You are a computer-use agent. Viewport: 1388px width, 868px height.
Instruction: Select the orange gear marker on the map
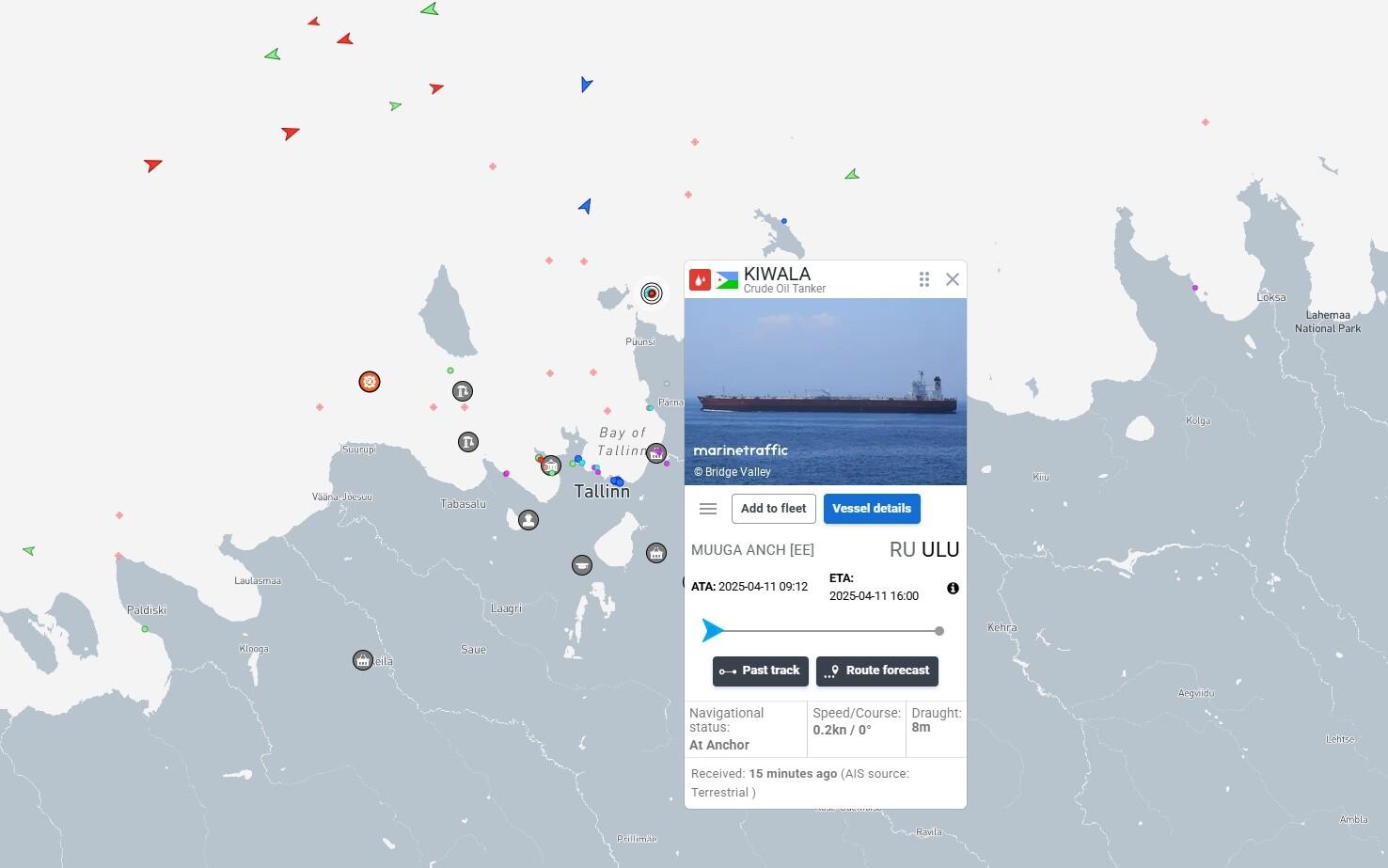370,382
